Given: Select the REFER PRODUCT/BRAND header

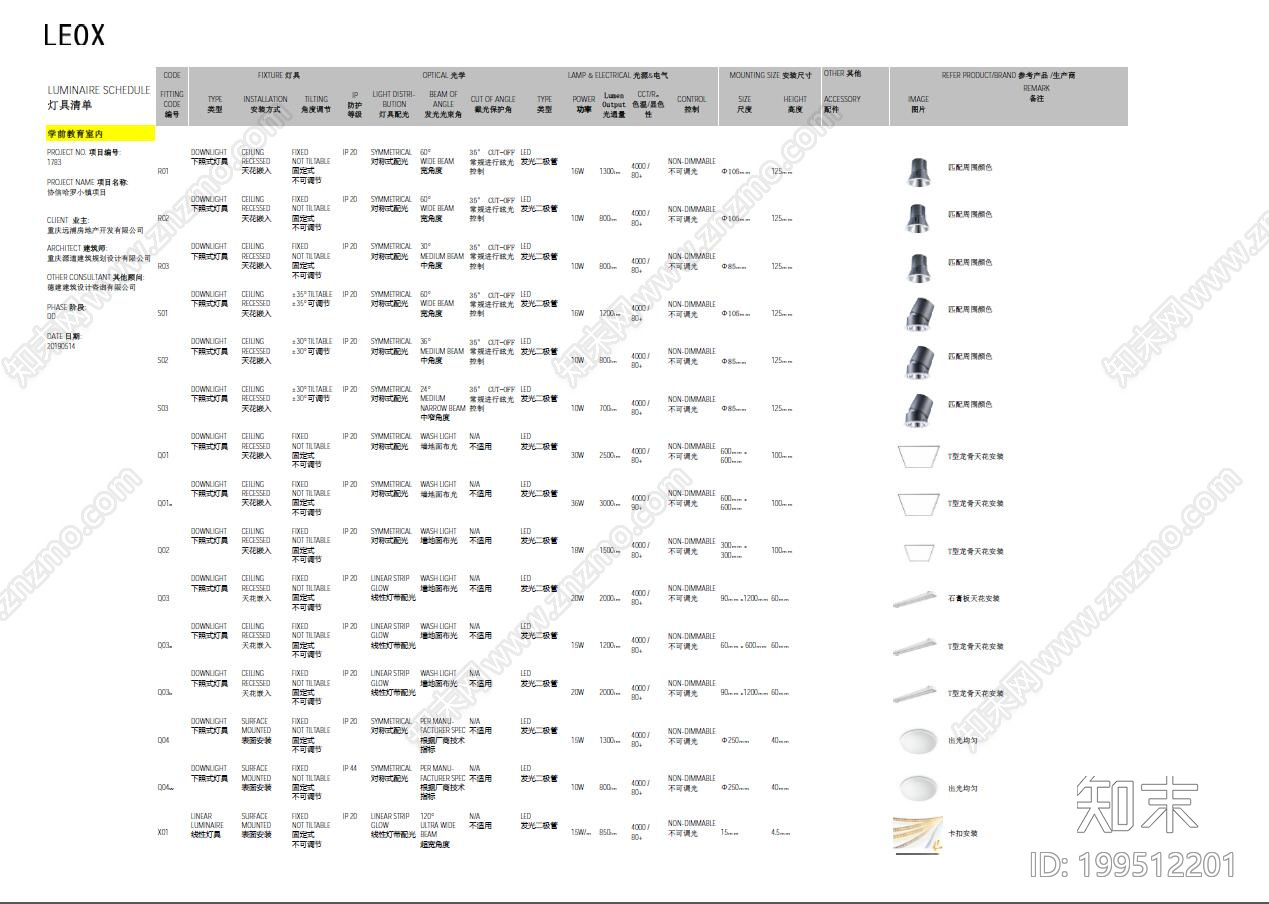Looking at the screenshot, I should coord(1008,75).
